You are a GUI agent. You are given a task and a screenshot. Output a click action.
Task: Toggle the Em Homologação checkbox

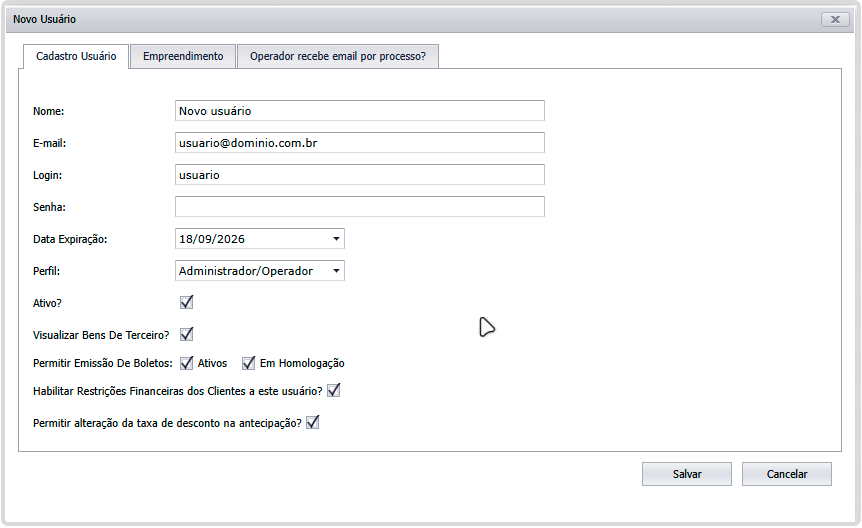click(249, 363)
